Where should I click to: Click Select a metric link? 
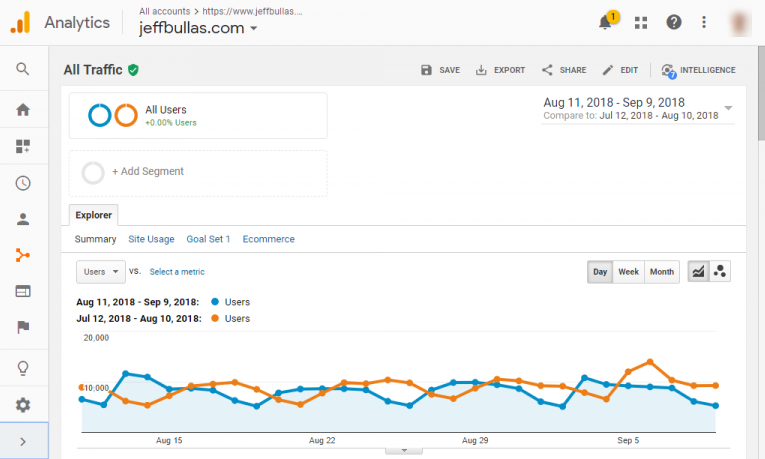(177, 272)
